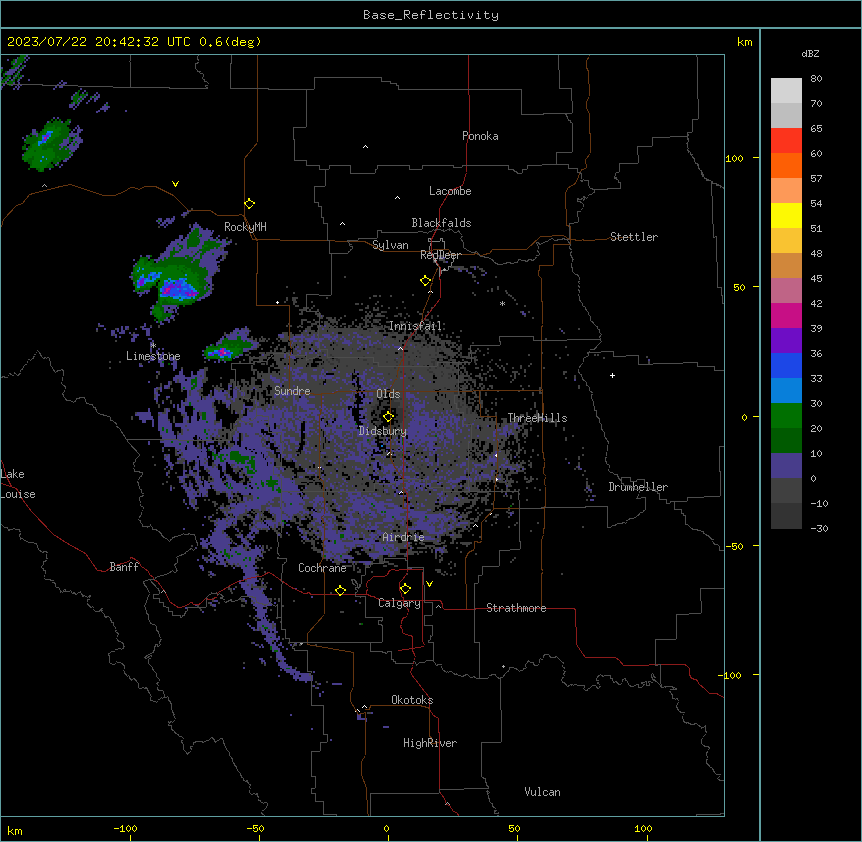The height and width of the screenshot is (842, 862).
Task: Click the Stettler label
Action: click(x=634, y=237)
